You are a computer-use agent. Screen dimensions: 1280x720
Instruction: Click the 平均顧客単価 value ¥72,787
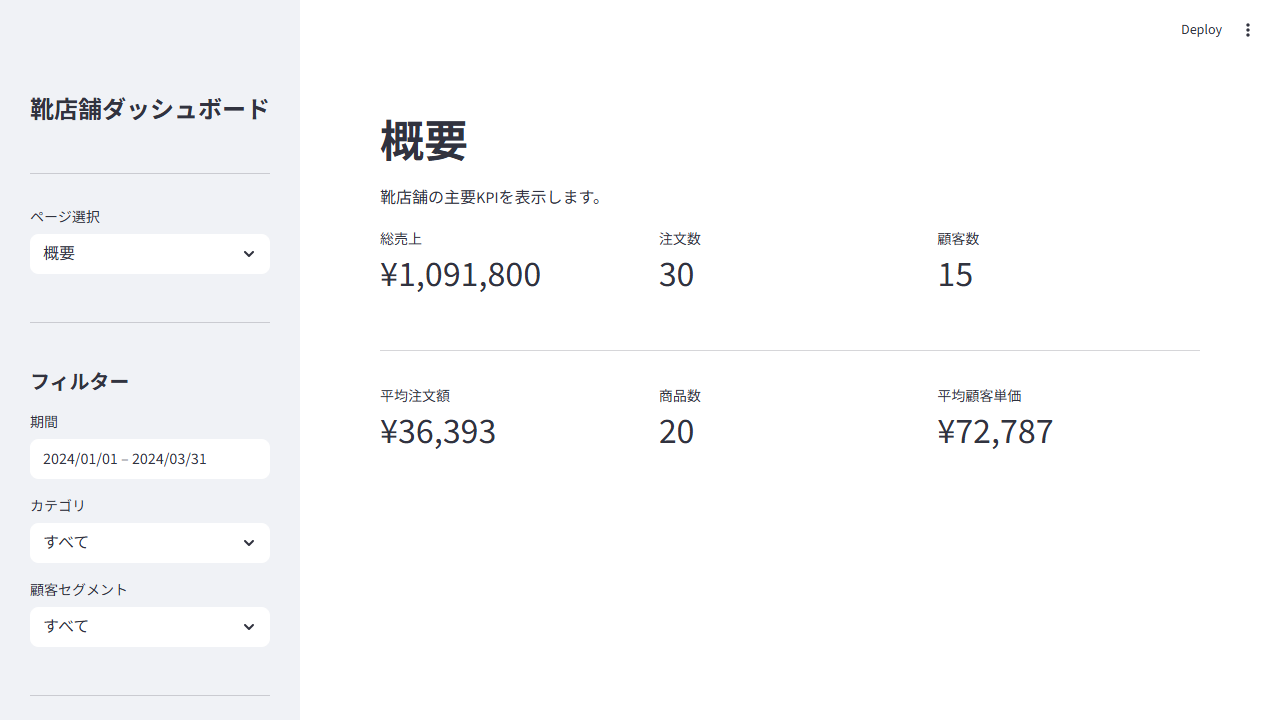pyautogui.click(x=995, y=432)
